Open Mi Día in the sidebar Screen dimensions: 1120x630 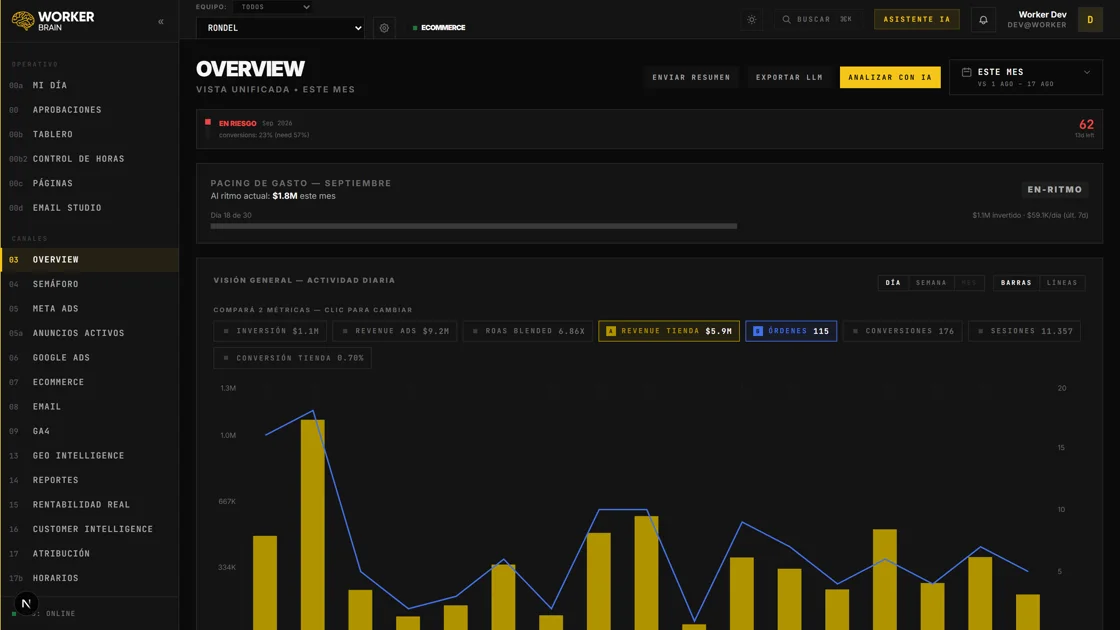point(89,85)
